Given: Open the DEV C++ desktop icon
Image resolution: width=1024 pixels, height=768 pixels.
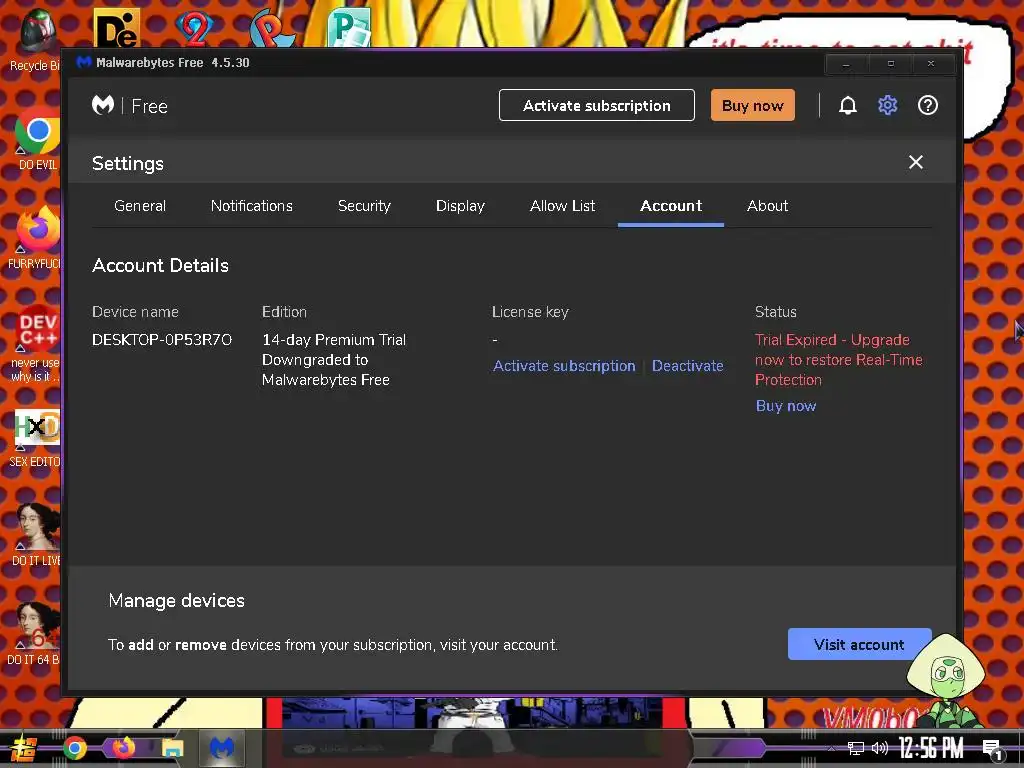Looking at the screenshot, I should (x=36, y=343).
